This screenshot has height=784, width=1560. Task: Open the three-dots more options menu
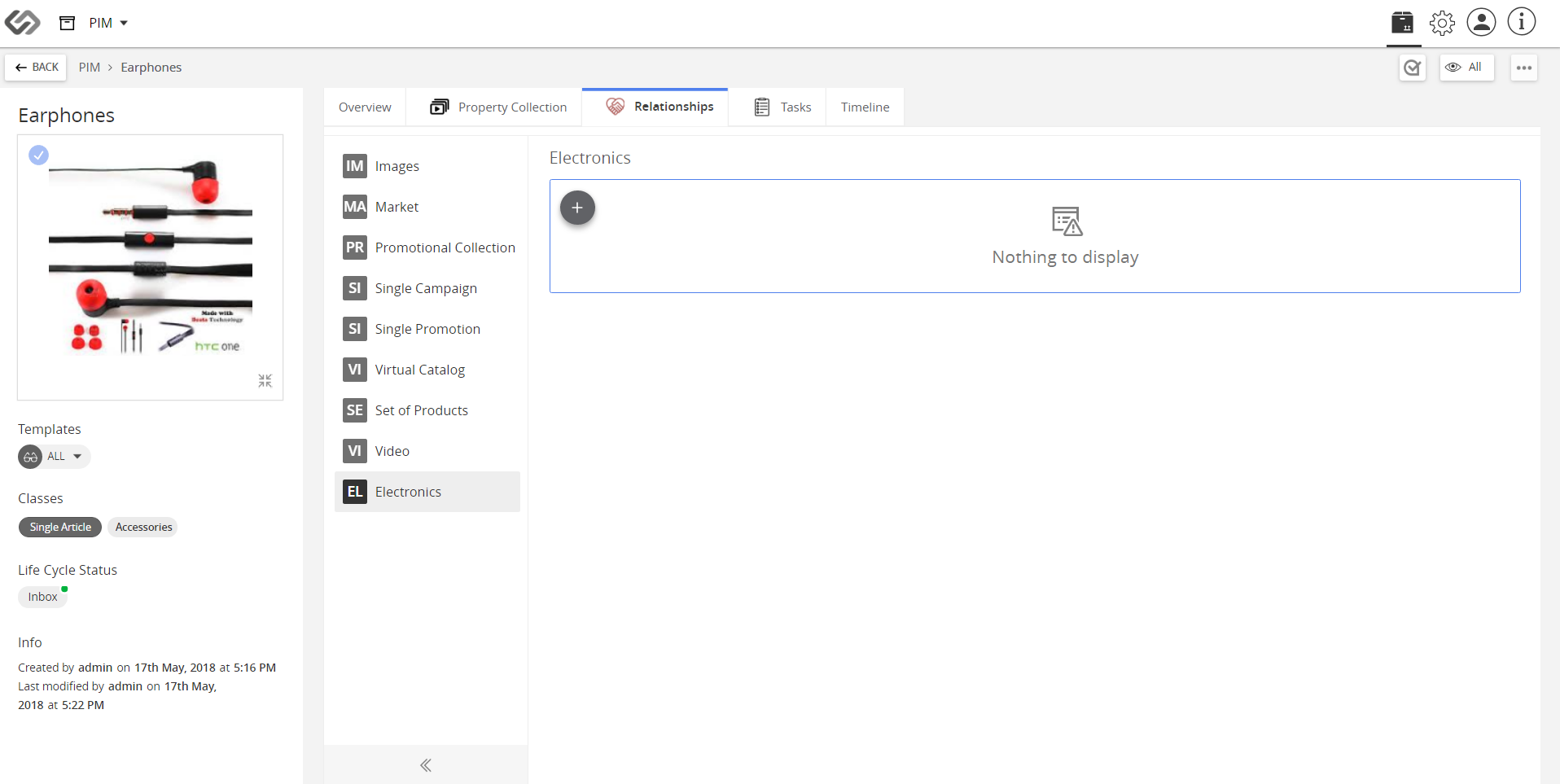coord(1524,68)
